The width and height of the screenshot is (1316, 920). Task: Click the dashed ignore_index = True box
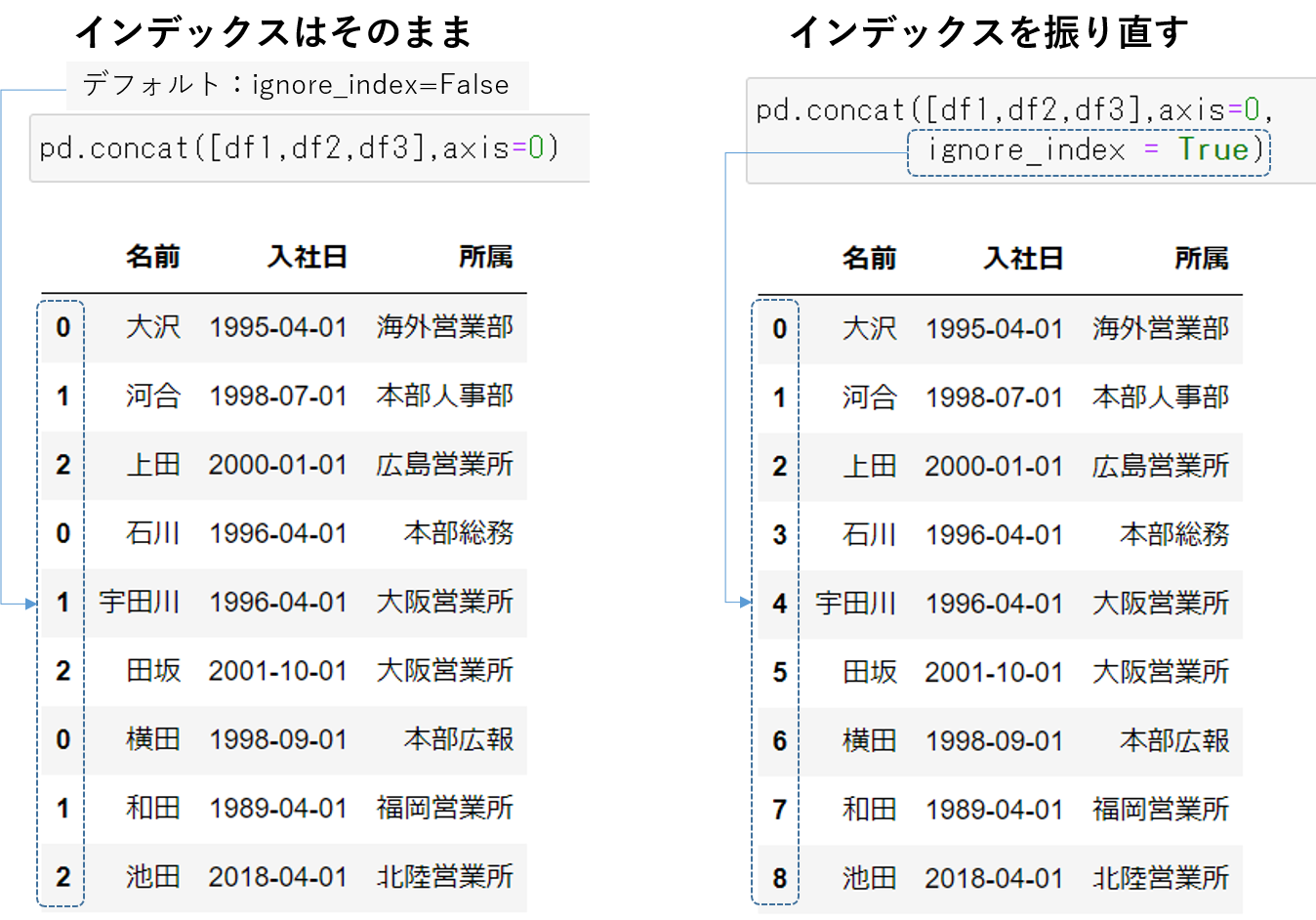pos(1089,151)
